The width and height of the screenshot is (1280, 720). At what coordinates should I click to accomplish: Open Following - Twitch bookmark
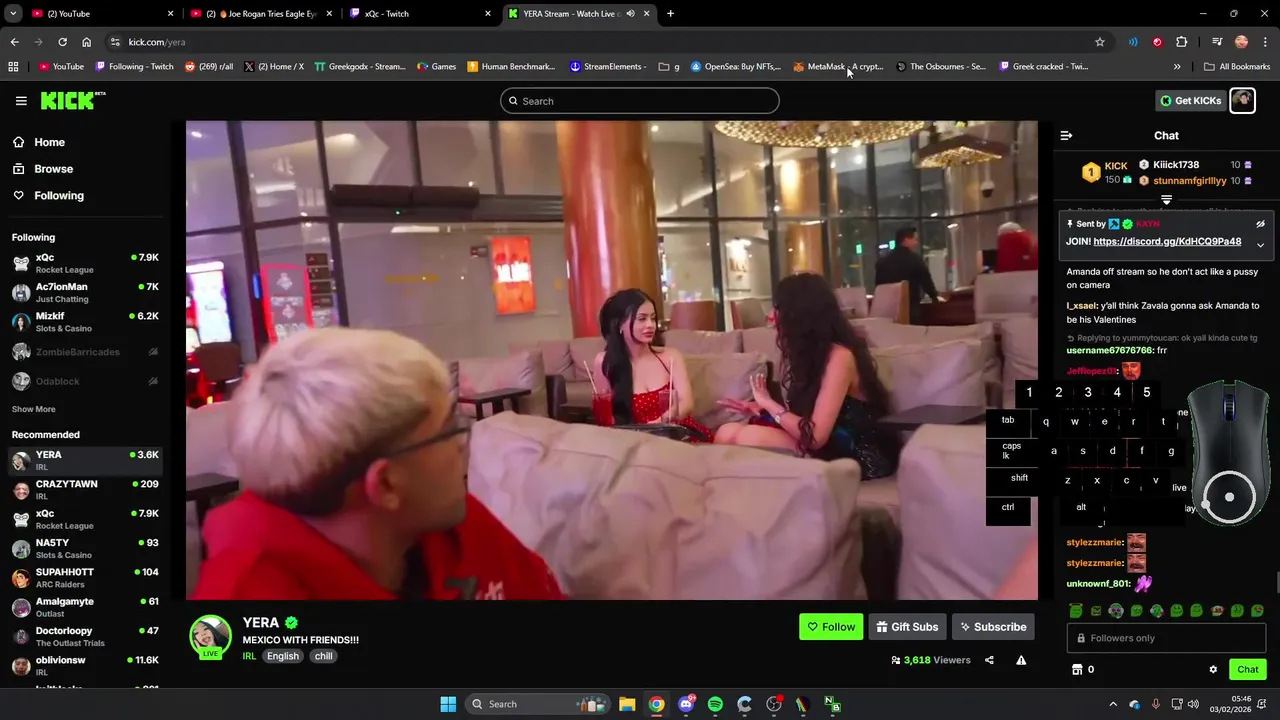134,67
